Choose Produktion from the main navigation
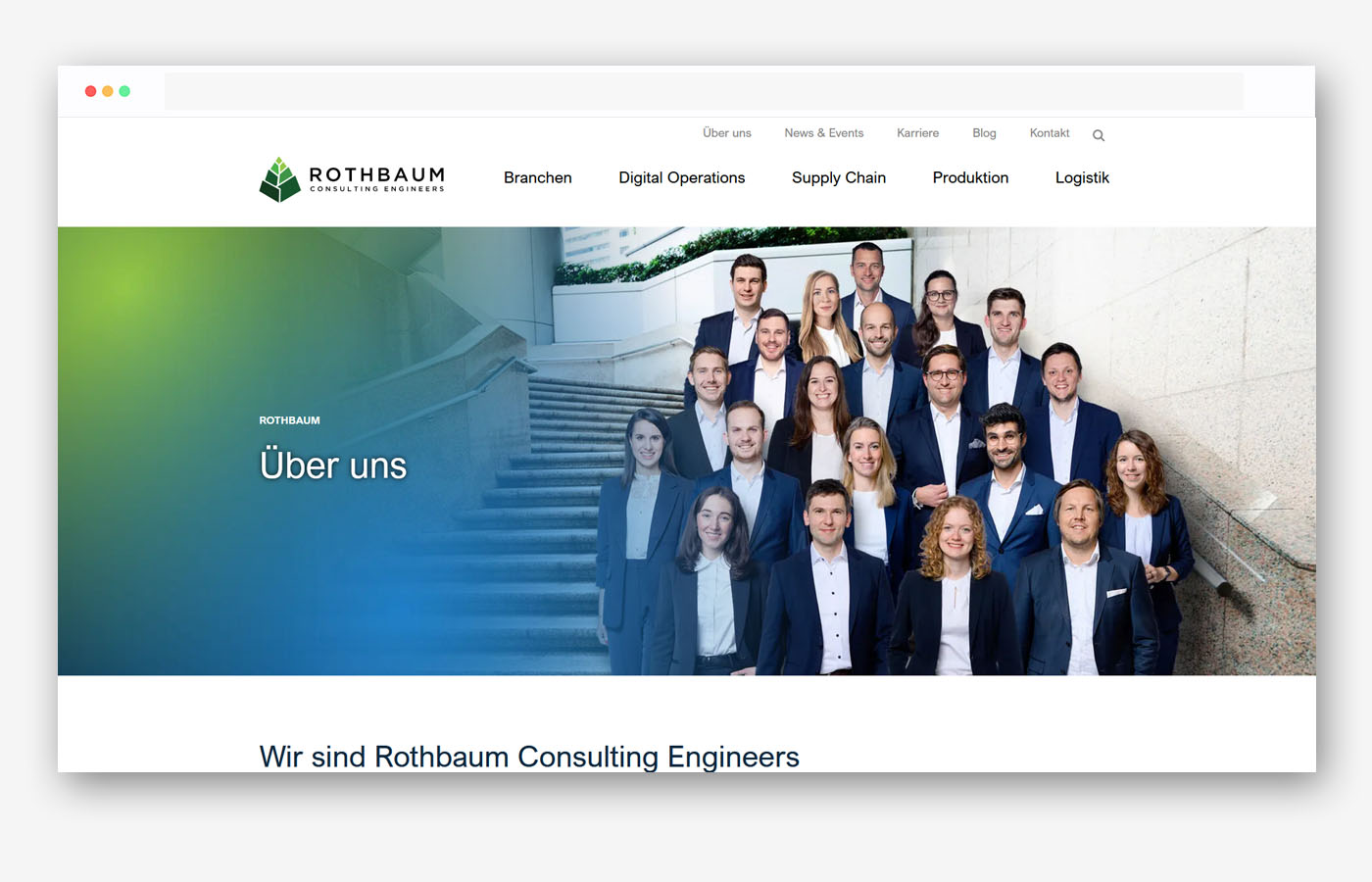 (x=970, y=177)
